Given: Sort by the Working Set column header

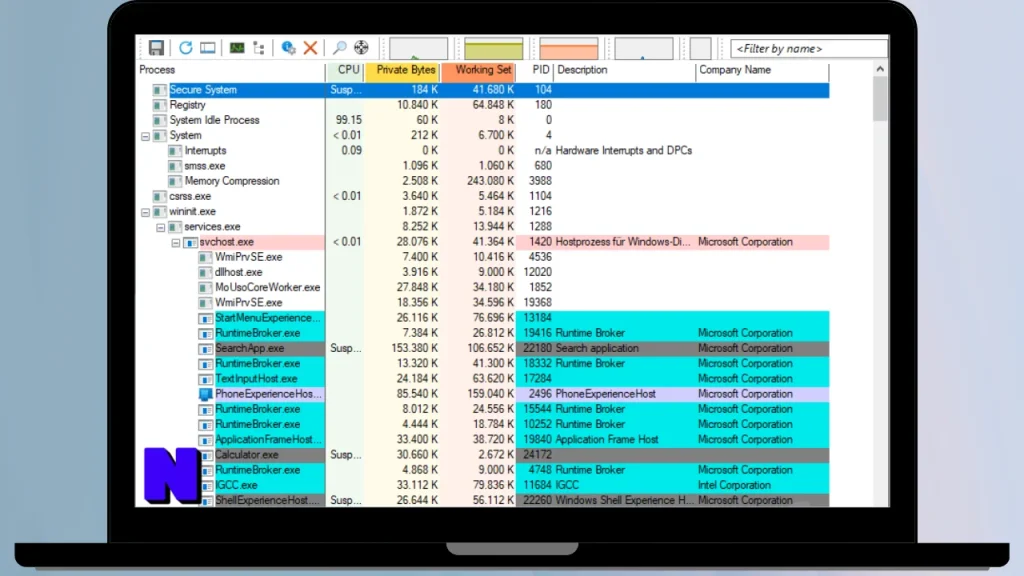Looking at the screenshot, I should point(478,70).
